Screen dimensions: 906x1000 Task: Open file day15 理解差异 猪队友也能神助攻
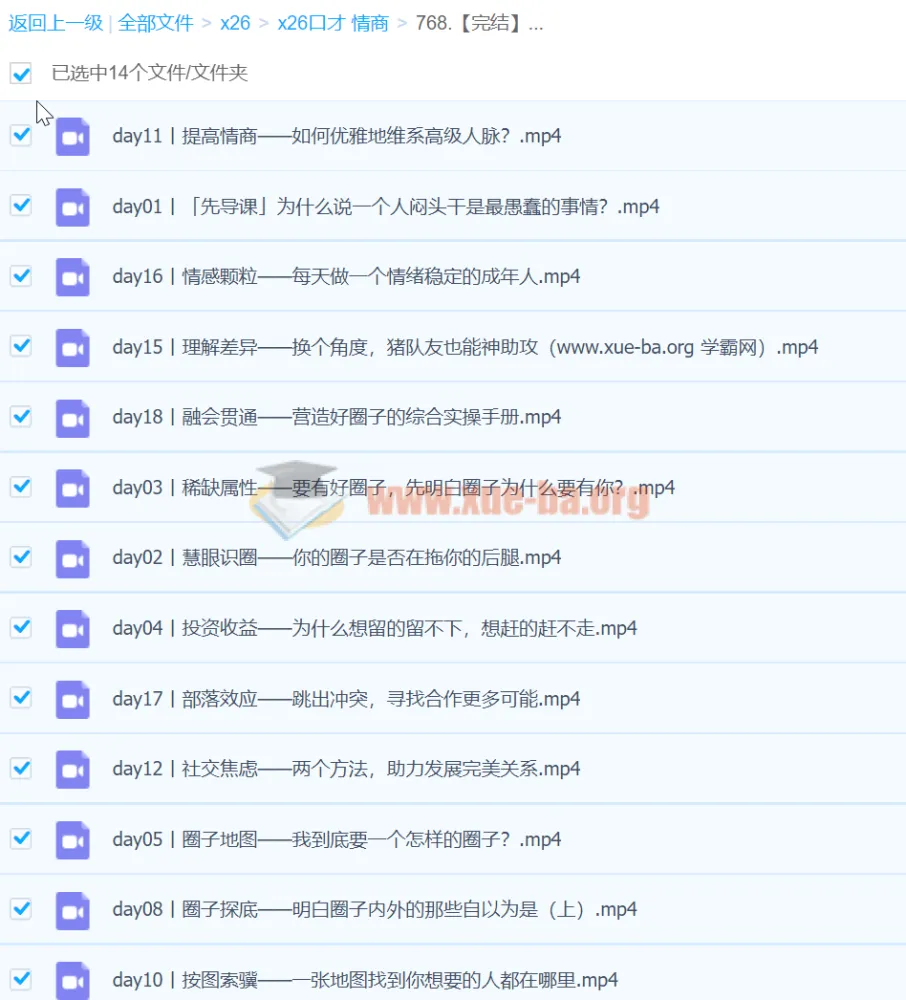coord(465,348)
